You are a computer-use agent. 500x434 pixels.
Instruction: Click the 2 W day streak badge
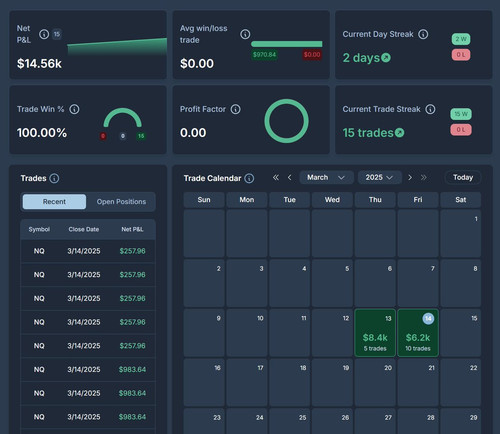coord(461,39)
